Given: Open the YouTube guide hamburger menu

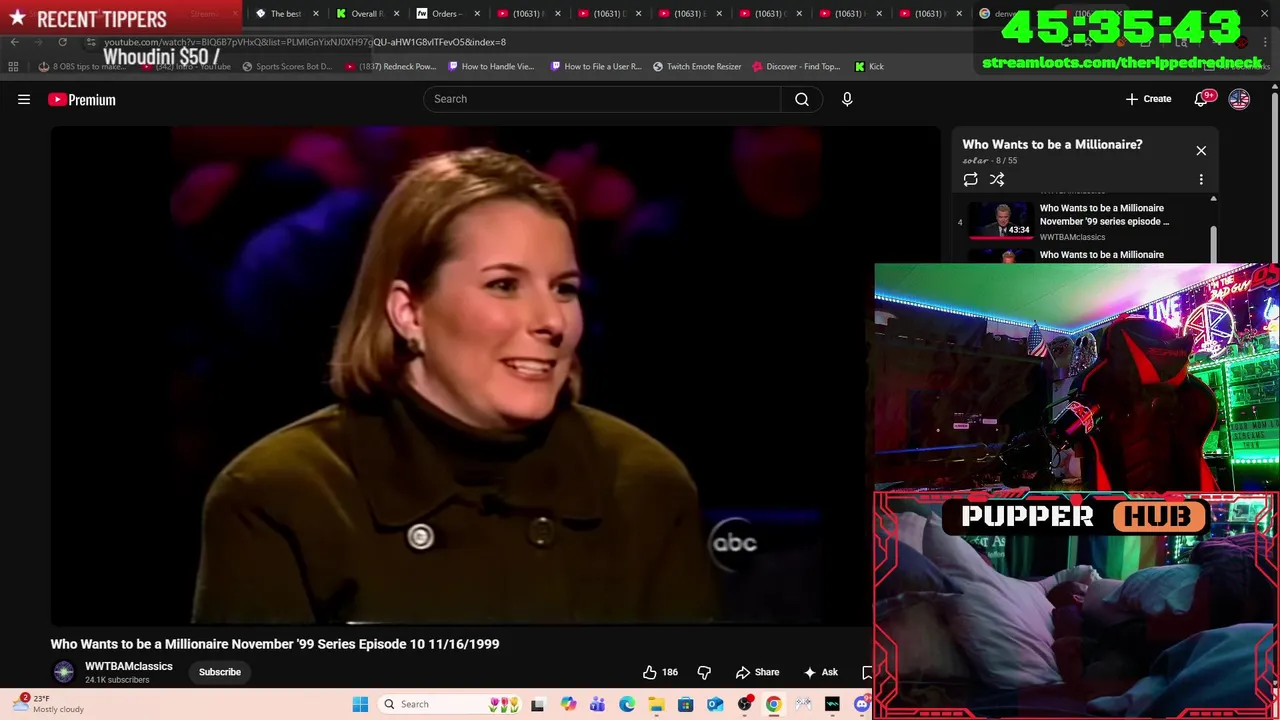Looking at the screenshot, I should click(x=24, y=99).
